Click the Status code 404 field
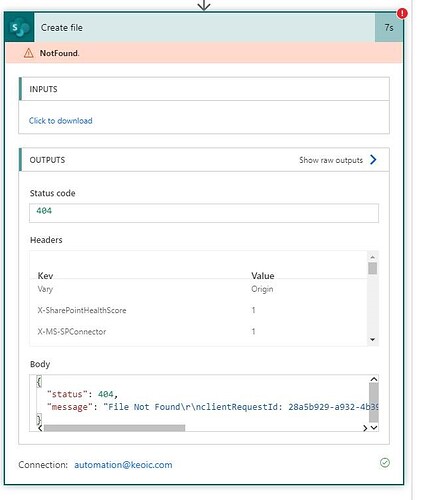 tap(204, 213)
